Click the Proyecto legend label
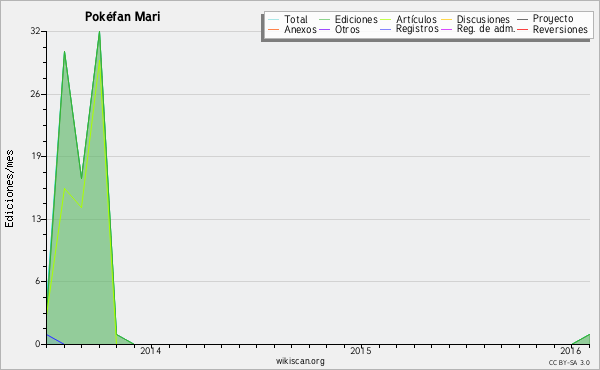Image resolution: width=600 pixels, height=370 pixels. [553, 19]
